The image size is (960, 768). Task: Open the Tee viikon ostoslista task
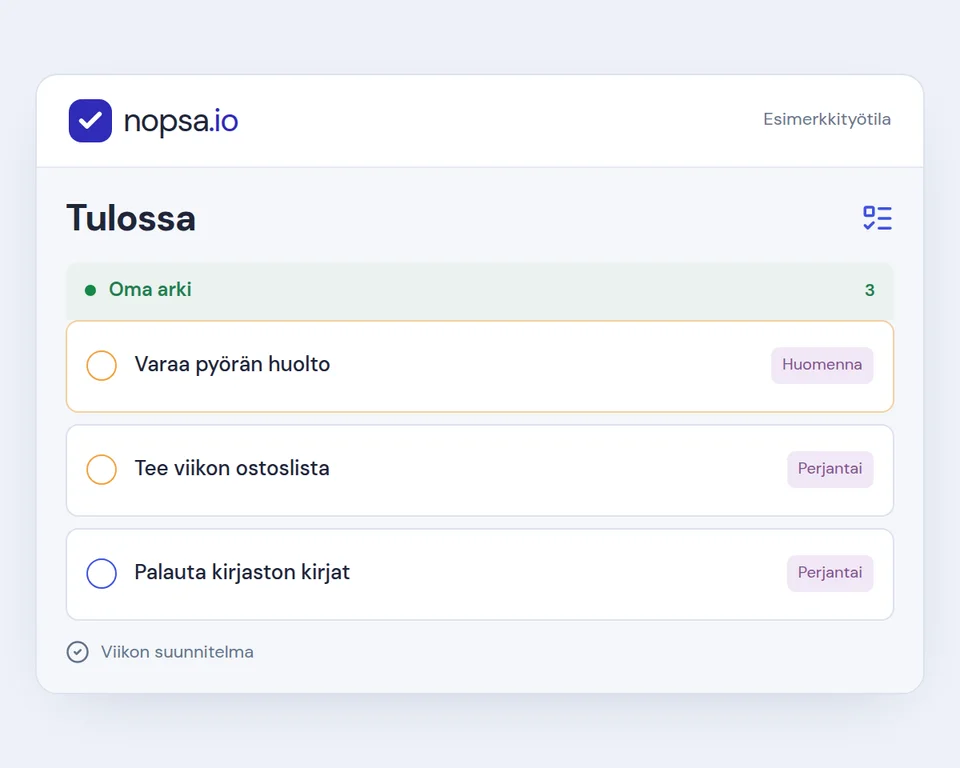click(x=480, y=470)
